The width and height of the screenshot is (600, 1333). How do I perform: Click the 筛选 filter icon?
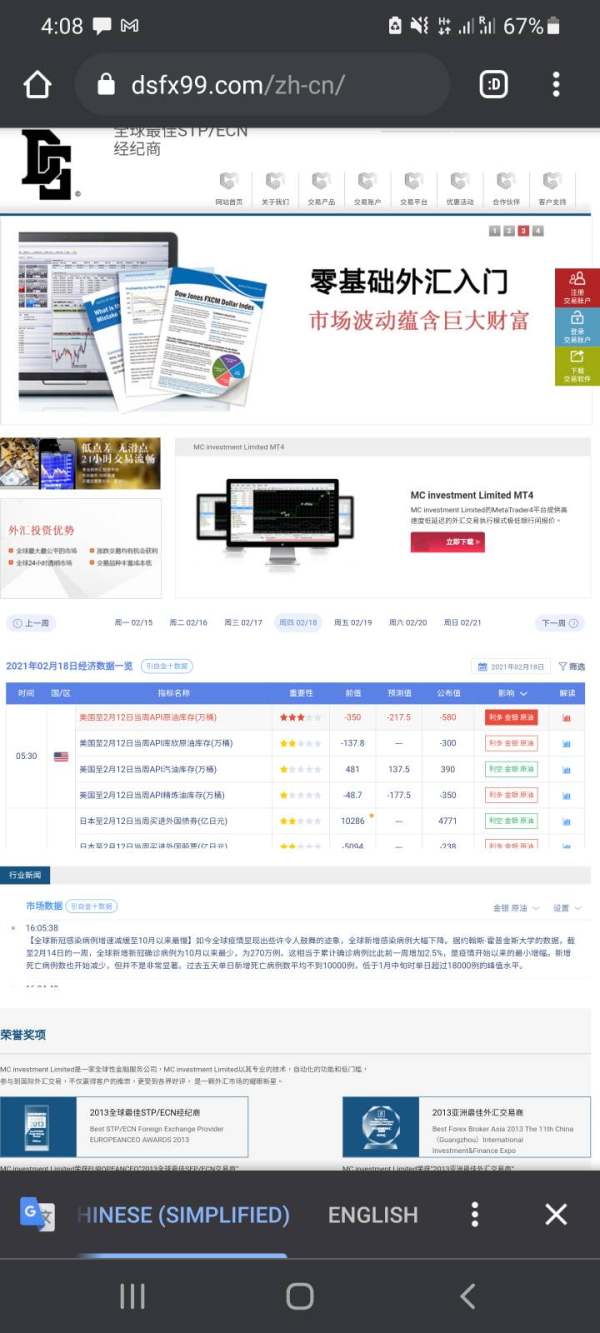click(x=572, y=667)
